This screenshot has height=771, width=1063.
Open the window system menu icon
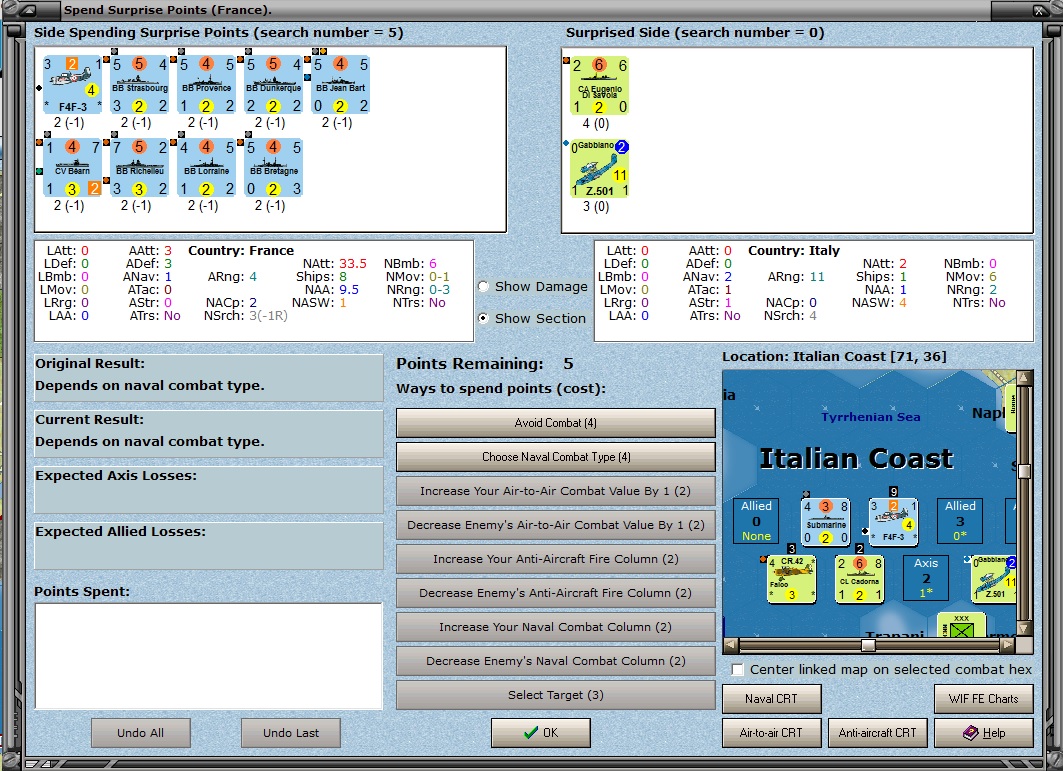click(x=30, y=10)
